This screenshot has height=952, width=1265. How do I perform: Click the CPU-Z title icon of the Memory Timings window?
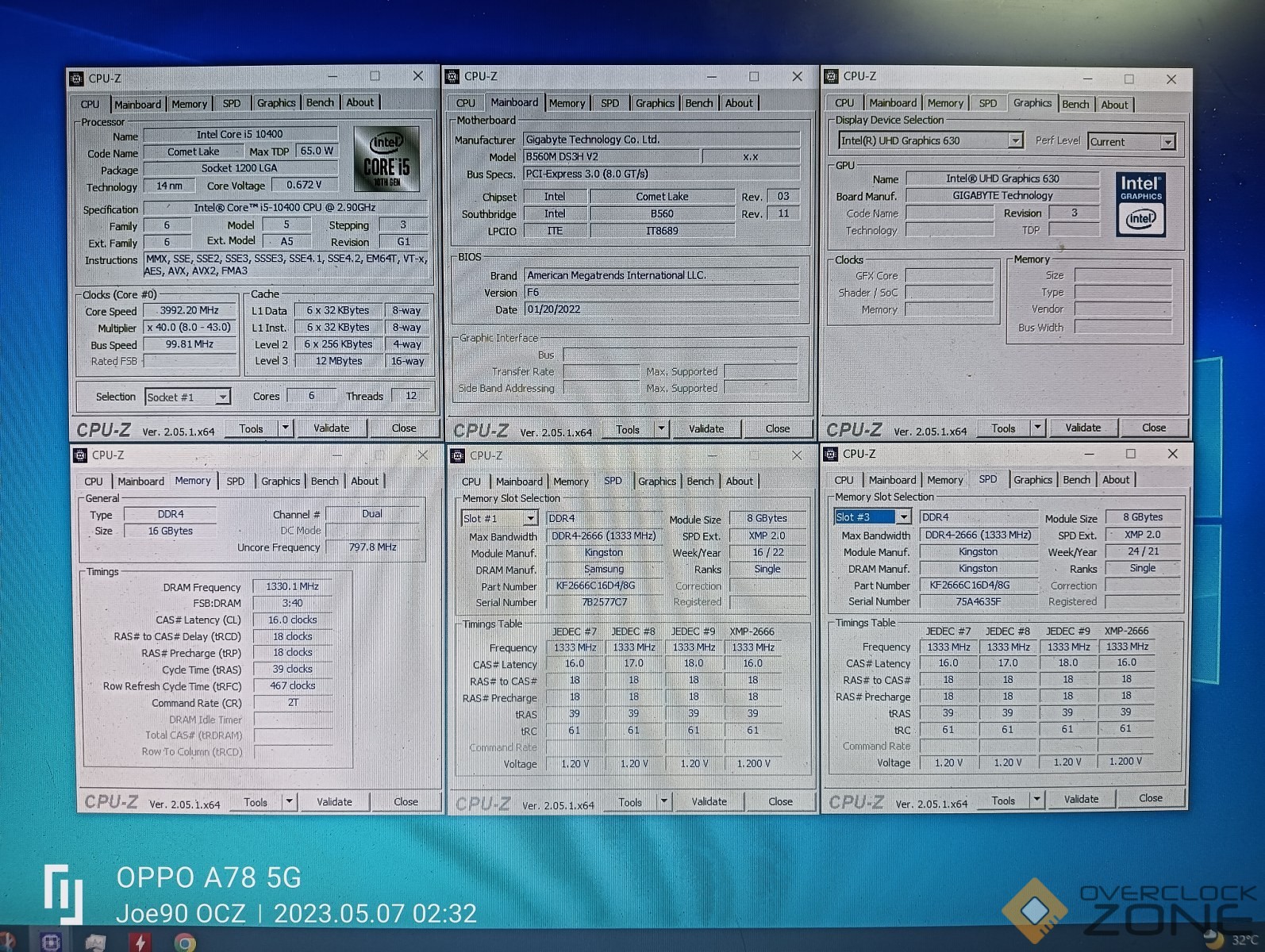coord(80,455)
